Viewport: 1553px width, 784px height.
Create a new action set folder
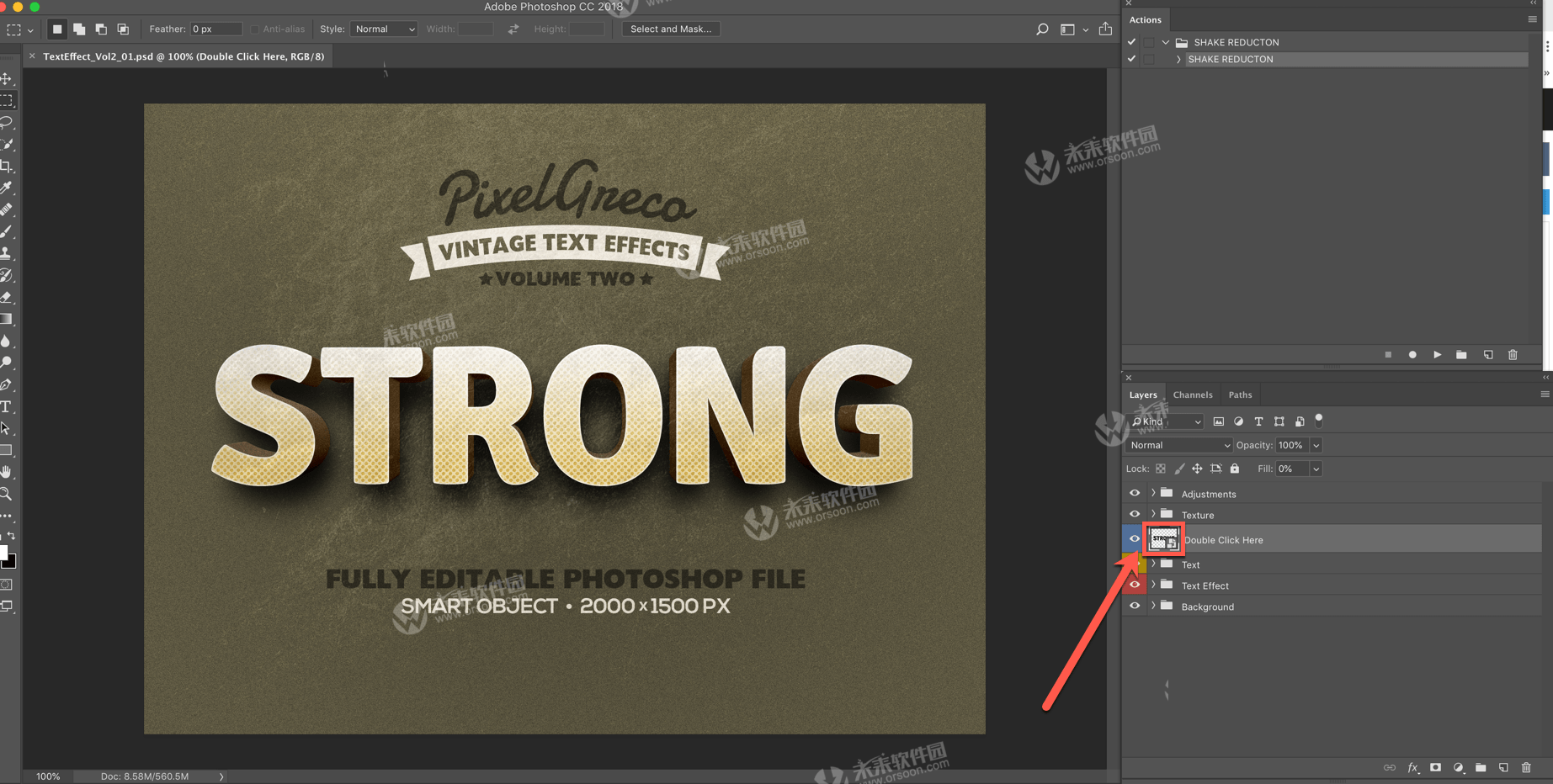coord(1461,355)
